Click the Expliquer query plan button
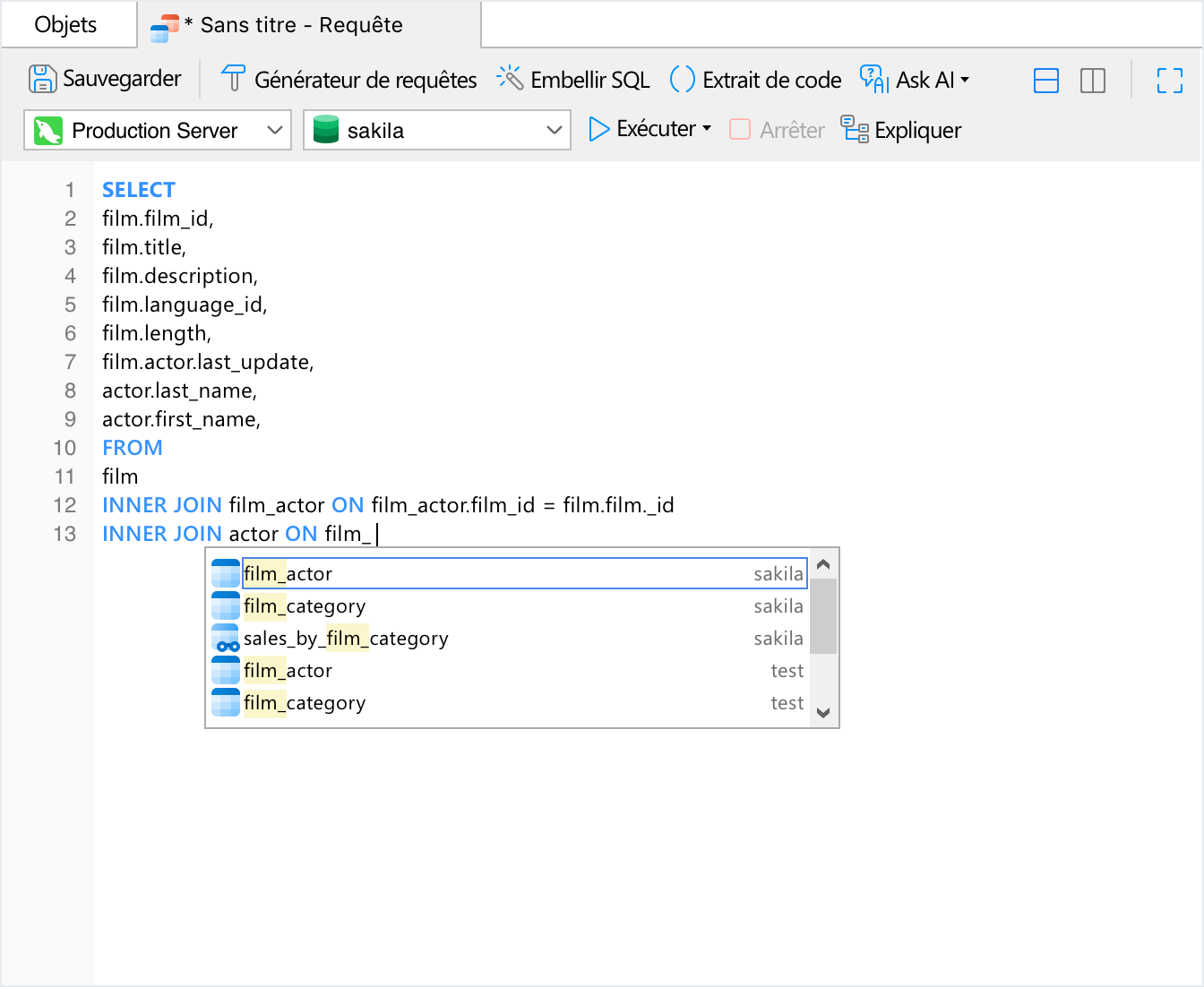 pos(901,130)
